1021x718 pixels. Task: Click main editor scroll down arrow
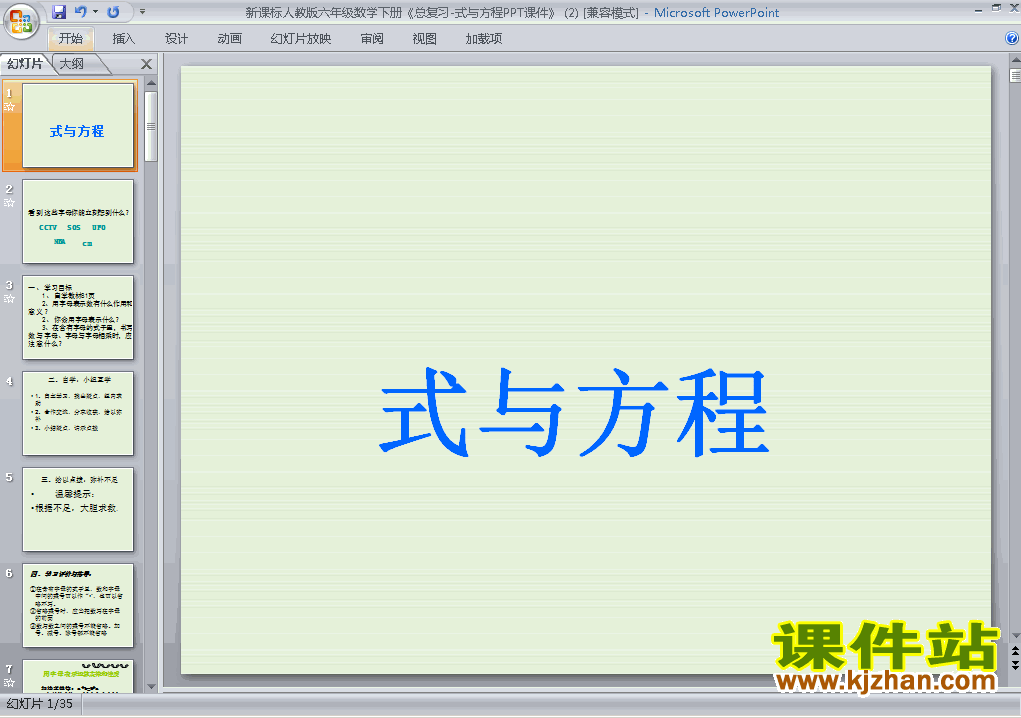[1015, 635]
